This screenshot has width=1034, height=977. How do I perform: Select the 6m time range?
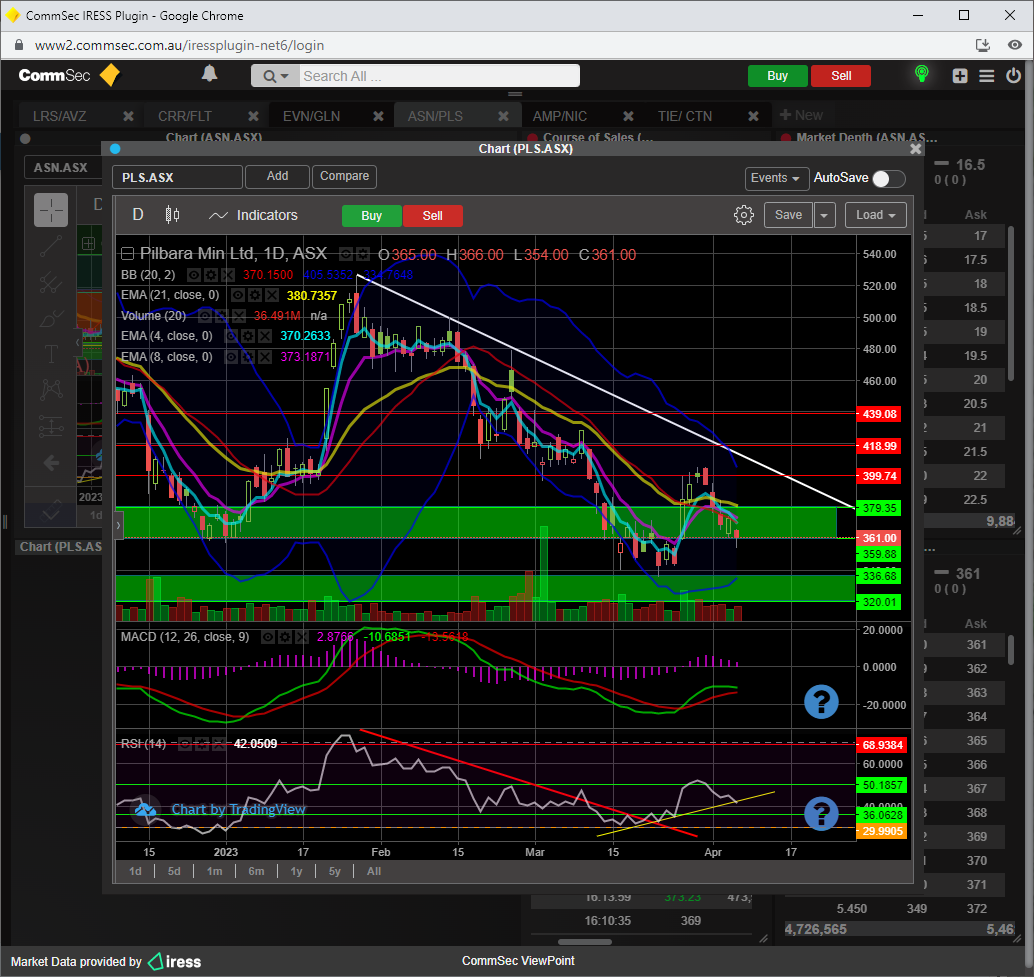[256, 871]
